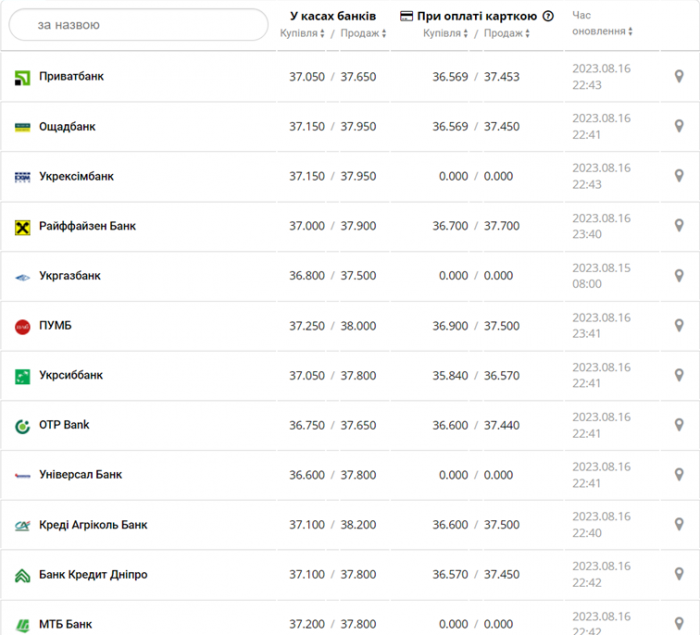This screenshot has height=635, width=700.
Task: Click the Креді Агріколь Банк logo
Action: click(22, 526)
